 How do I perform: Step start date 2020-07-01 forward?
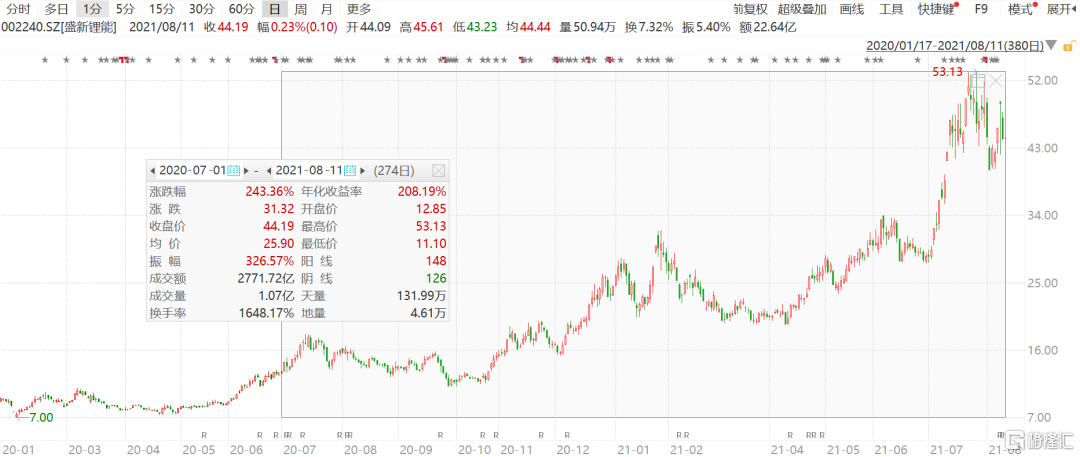247,170
